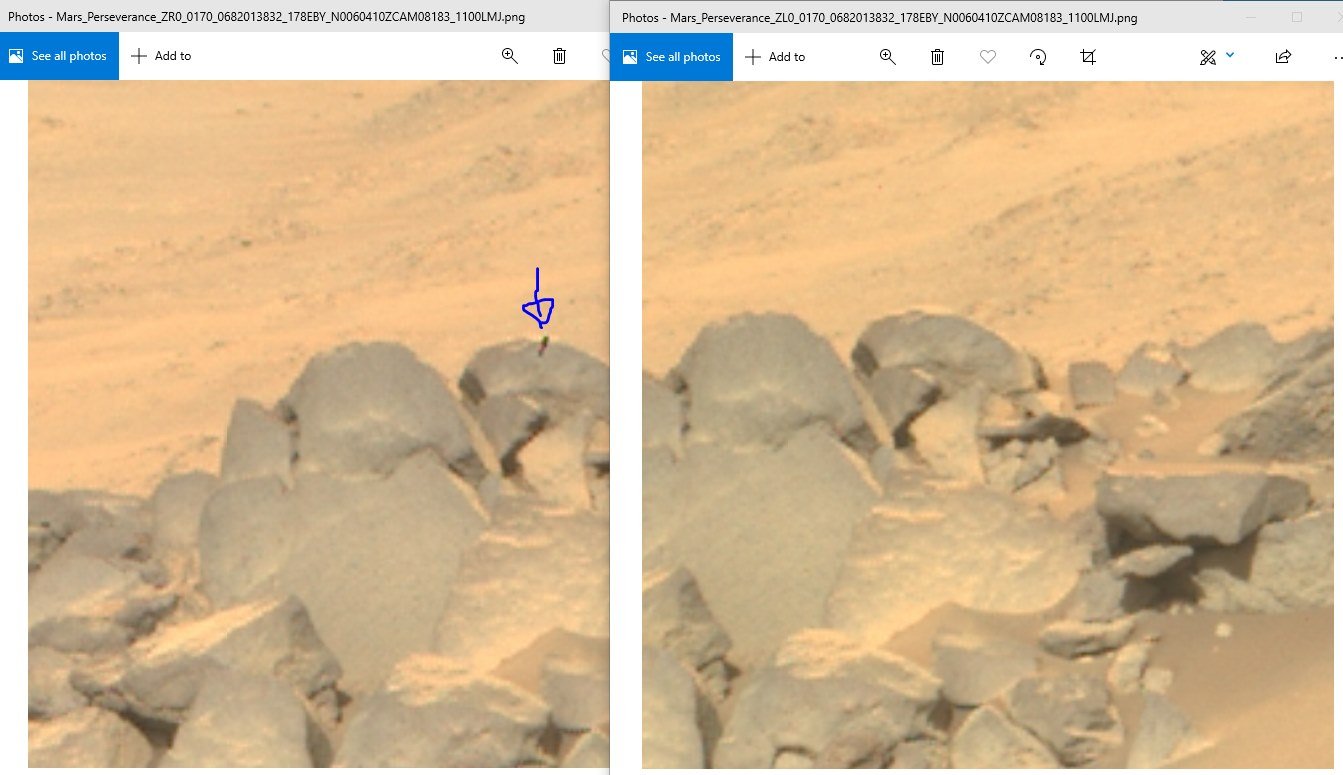The image size is (1343, 775).
Task: Maximize the right Photos window
Action: coord(1297,17)
